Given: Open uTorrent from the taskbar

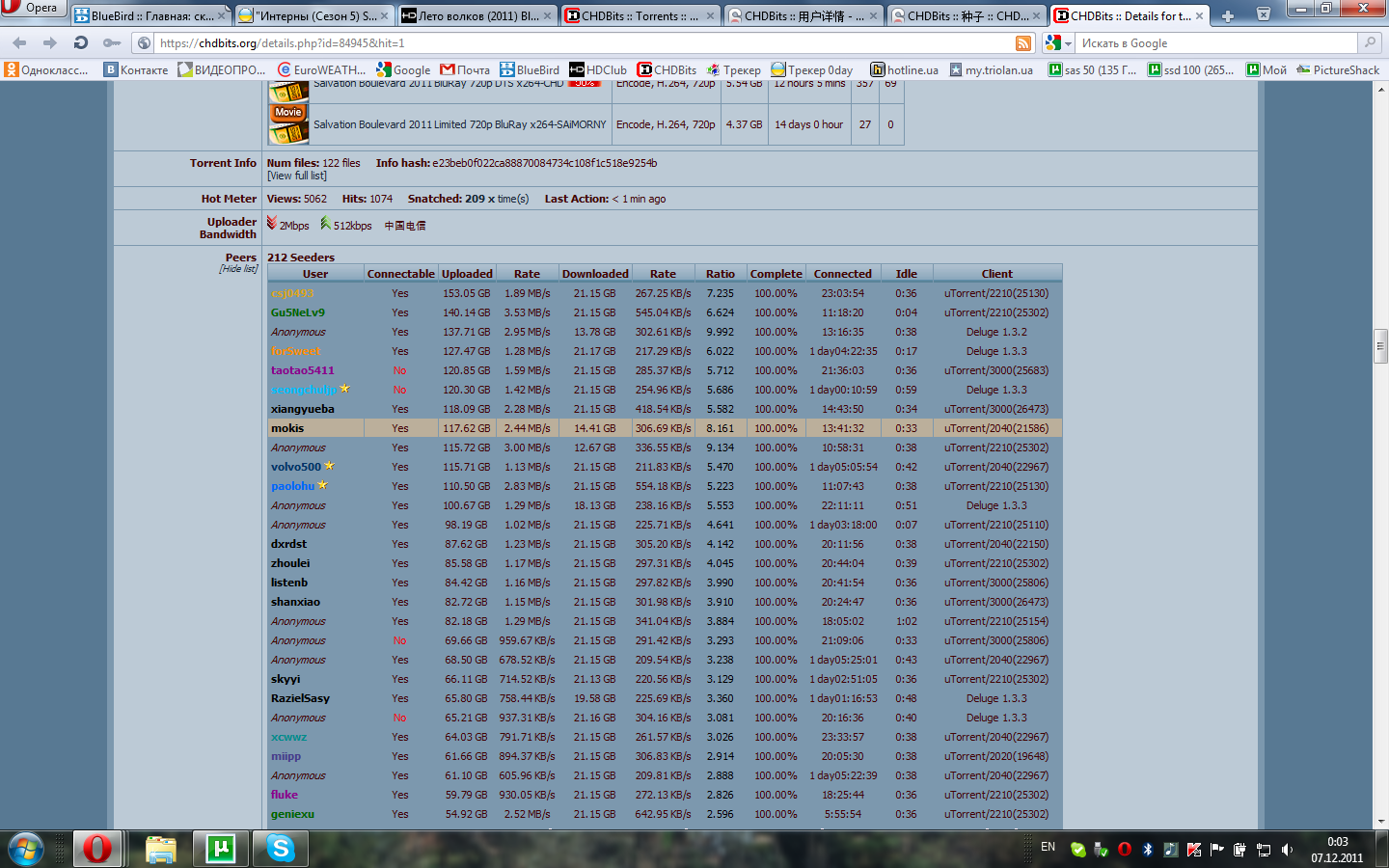Looking at the screenshot, I should click(x=221, y=849).
